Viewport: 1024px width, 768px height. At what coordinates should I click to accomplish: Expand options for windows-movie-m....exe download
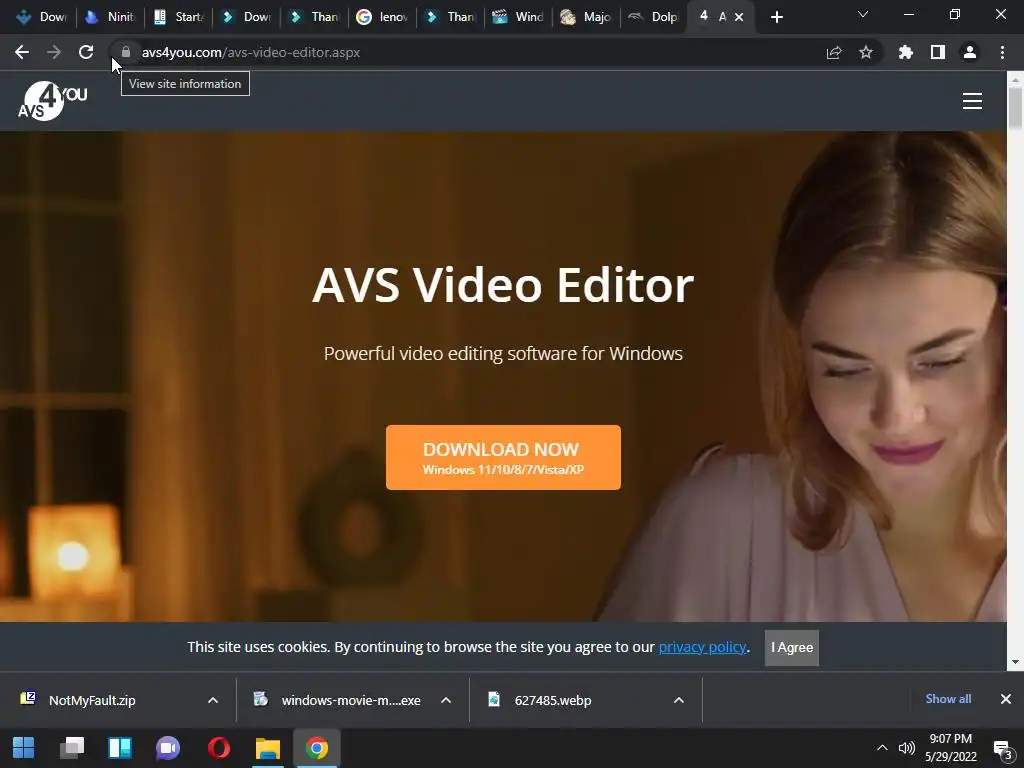click(x=446, y=700)
